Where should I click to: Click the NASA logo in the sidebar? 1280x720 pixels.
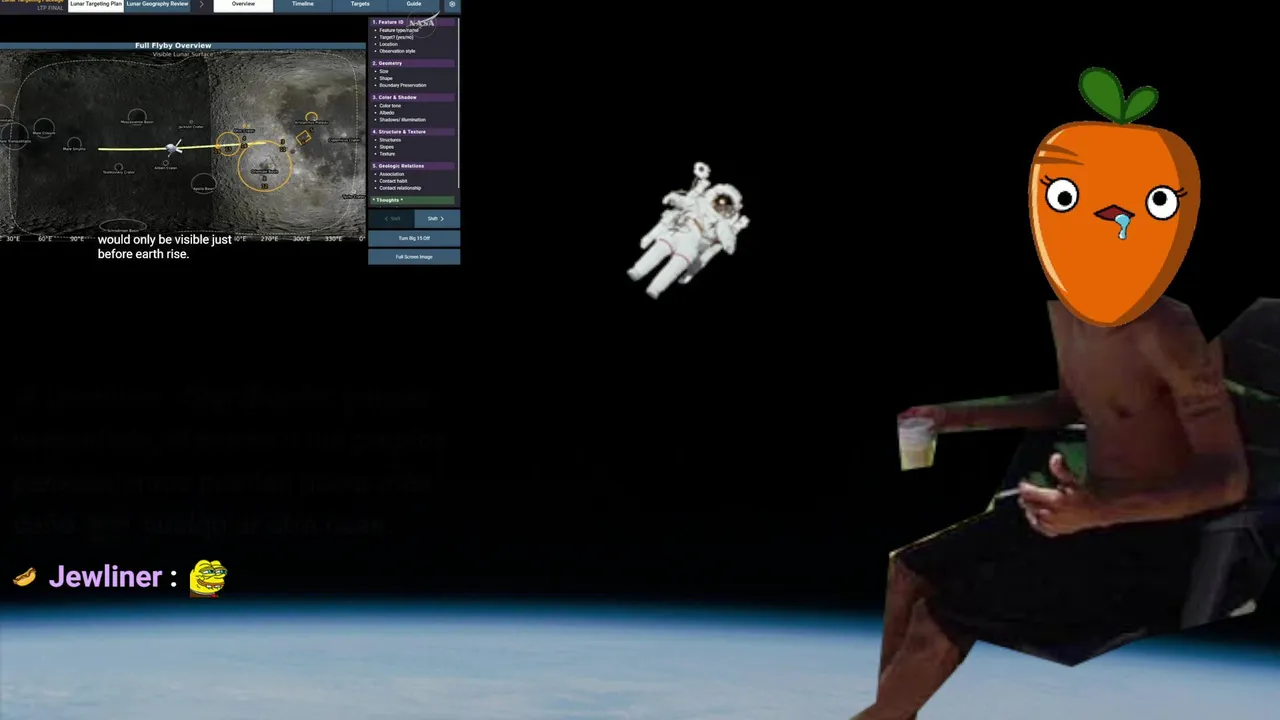(422, 23)
